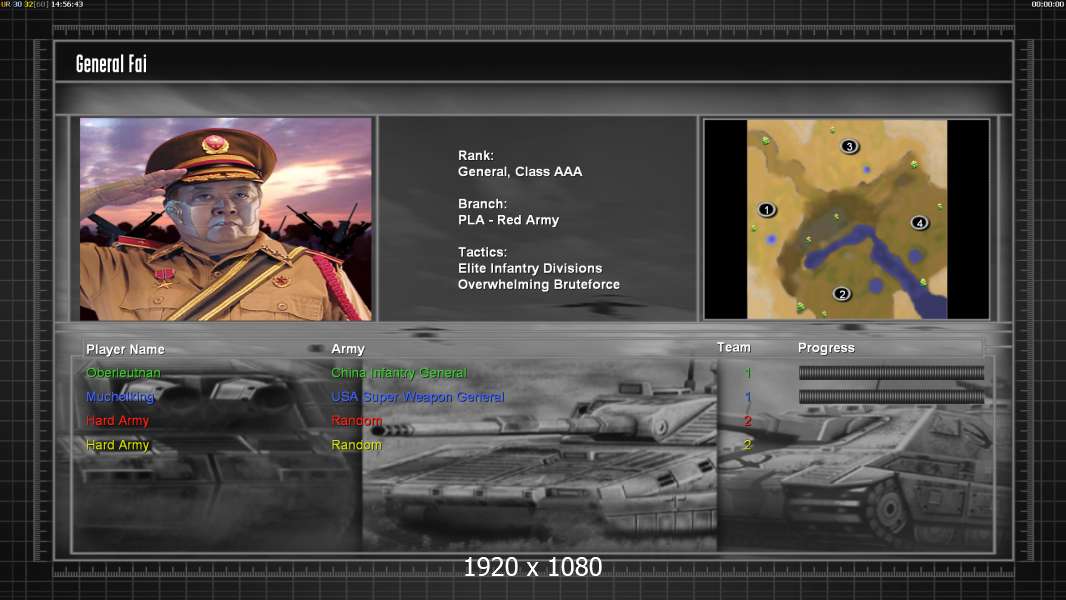Click the blue player's USA loading bar
Screen dimensions: 1066x600
click(891, 396)
